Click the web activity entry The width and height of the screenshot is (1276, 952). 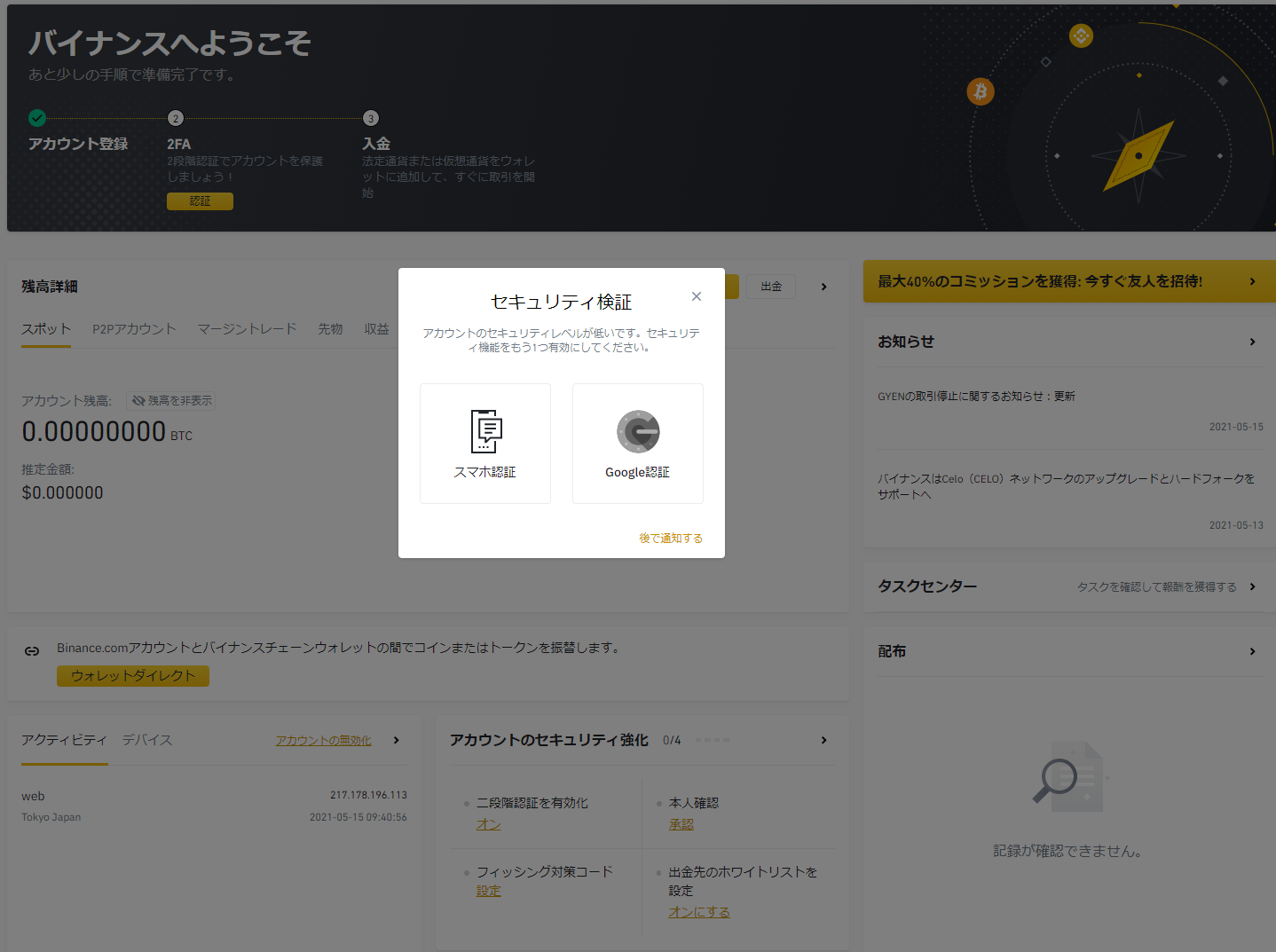pos(33,796)
